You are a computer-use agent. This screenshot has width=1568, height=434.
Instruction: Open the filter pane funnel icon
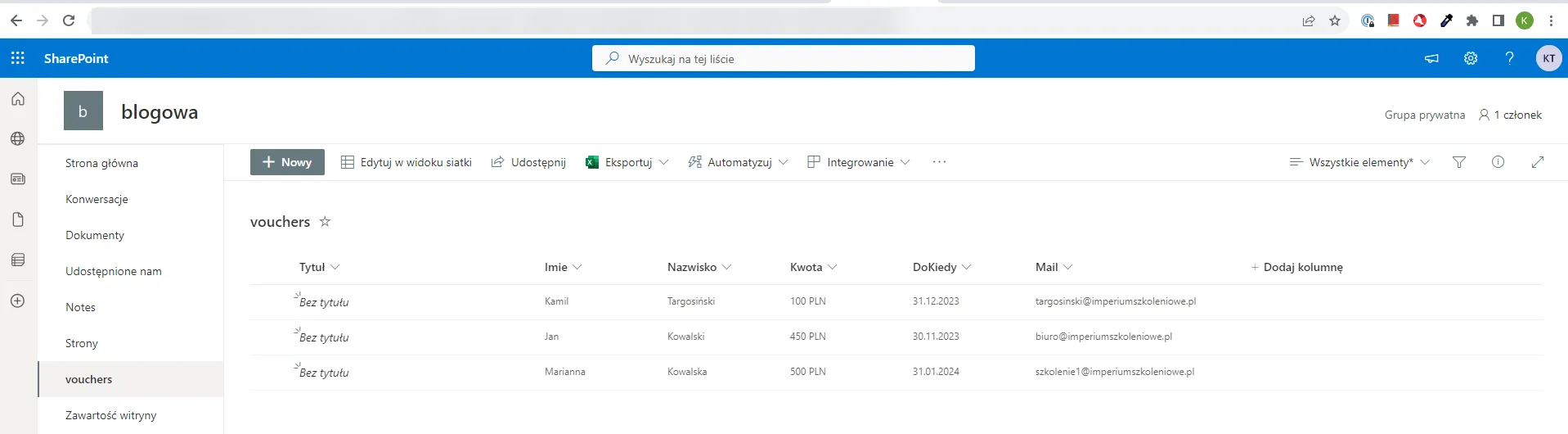tap(1458, 162)
